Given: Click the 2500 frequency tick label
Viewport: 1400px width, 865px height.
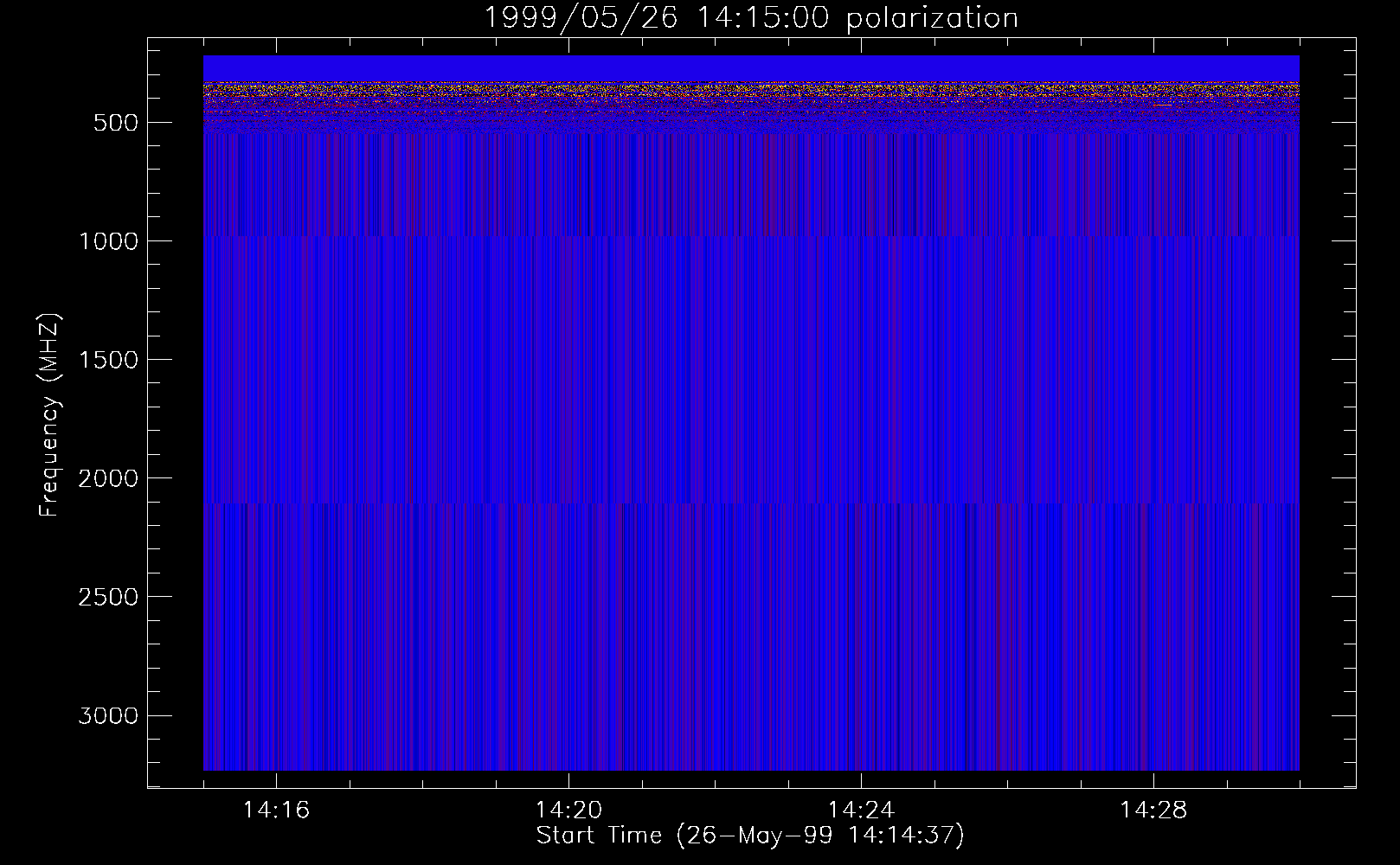Looking at the screenshot, I should click(108, 597).
